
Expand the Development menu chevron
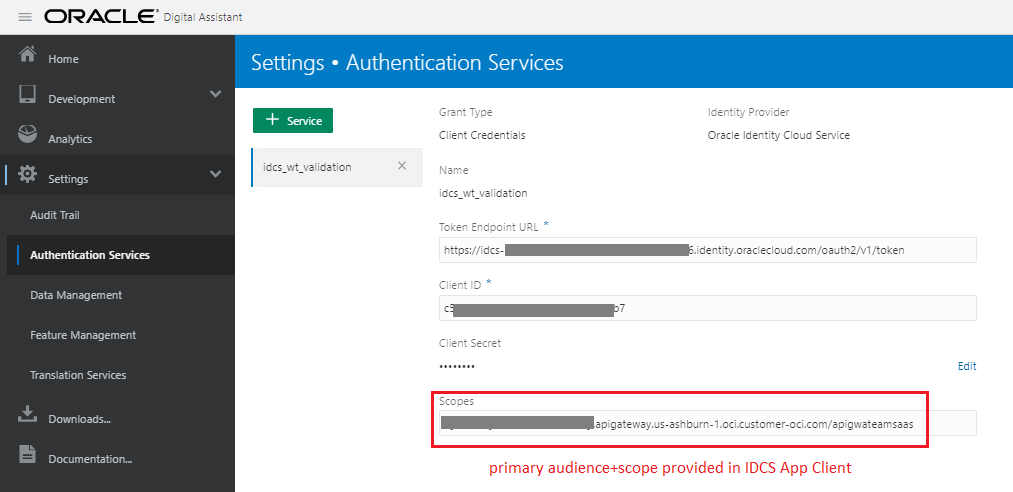(x=216, y=94)
